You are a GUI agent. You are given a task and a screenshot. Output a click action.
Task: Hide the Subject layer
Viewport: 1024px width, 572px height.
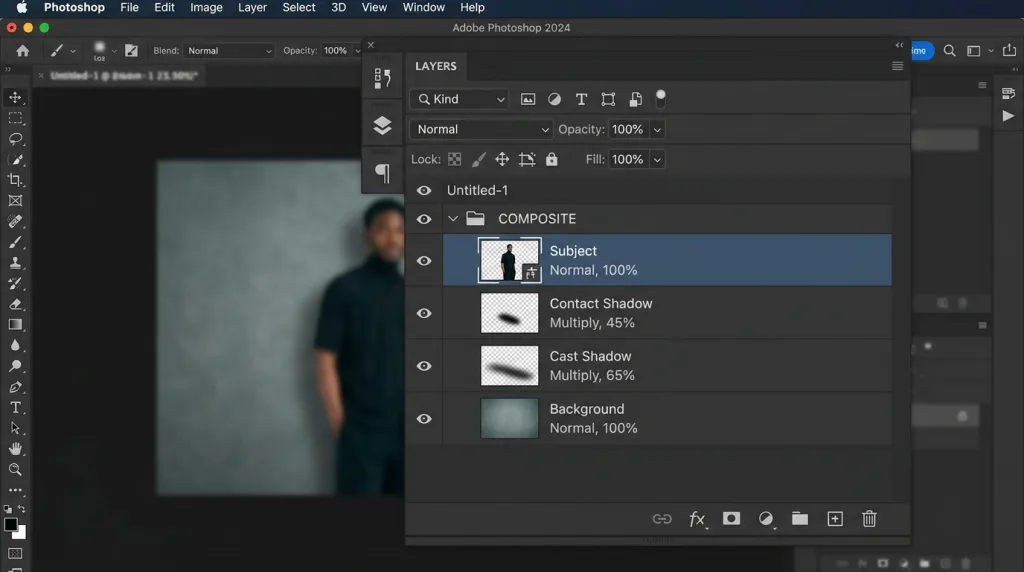click(x=424, y=261)
